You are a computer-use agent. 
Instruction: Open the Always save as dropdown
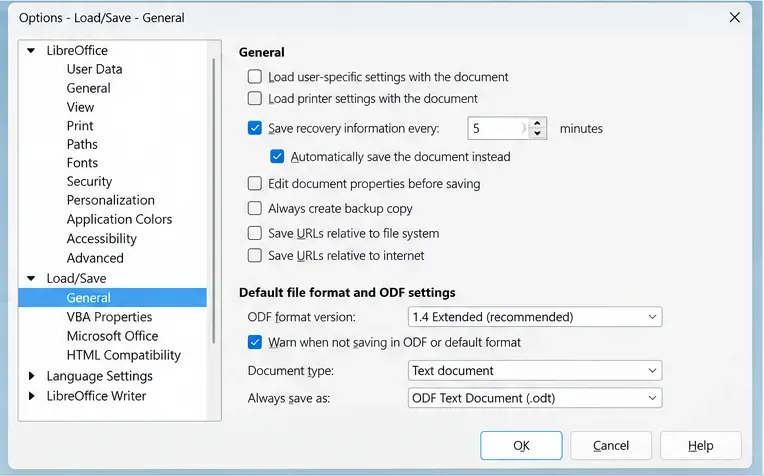coord(535,399)
